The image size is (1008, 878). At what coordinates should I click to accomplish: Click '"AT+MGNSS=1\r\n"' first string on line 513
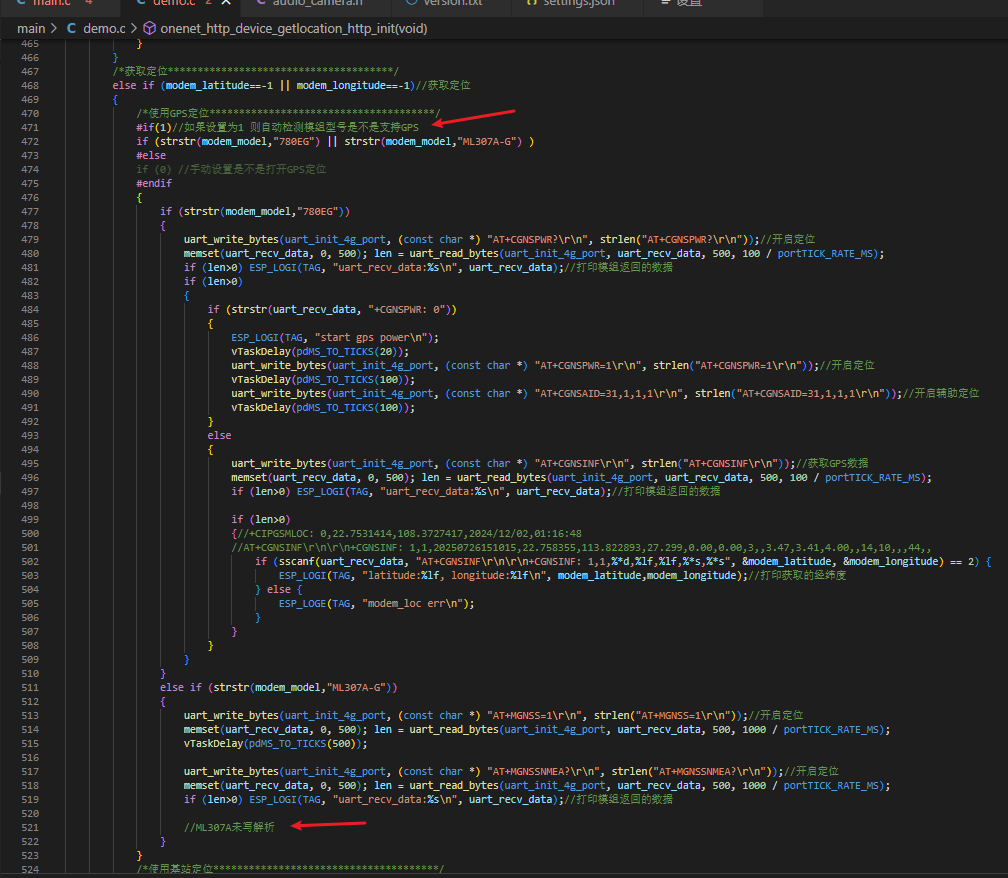pyautogui.click(x=535, y=715)
